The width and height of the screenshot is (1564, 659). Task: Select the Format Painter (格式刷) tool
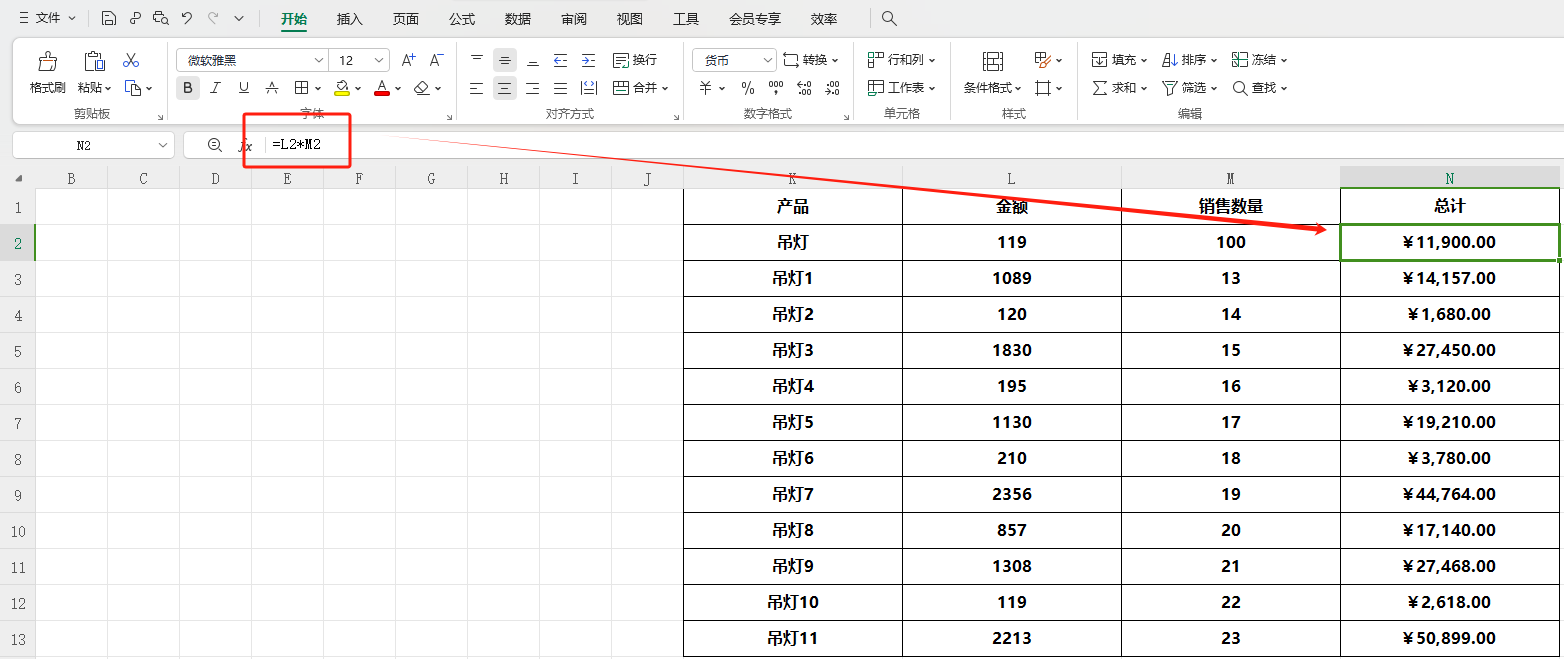pos(47,72)
